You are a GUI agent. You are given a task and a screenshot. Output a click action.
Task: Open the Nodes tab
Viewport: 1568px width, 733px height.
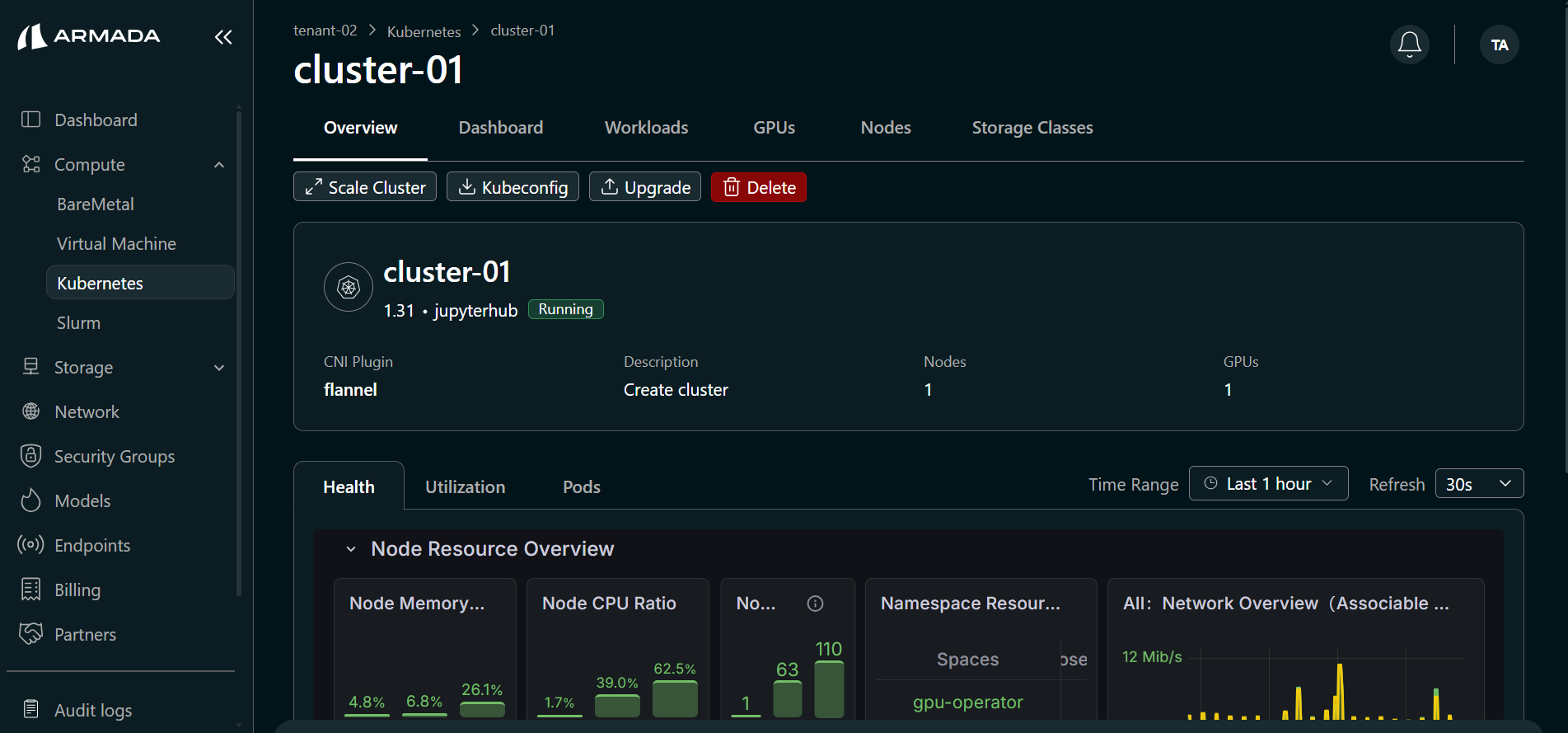886,128
